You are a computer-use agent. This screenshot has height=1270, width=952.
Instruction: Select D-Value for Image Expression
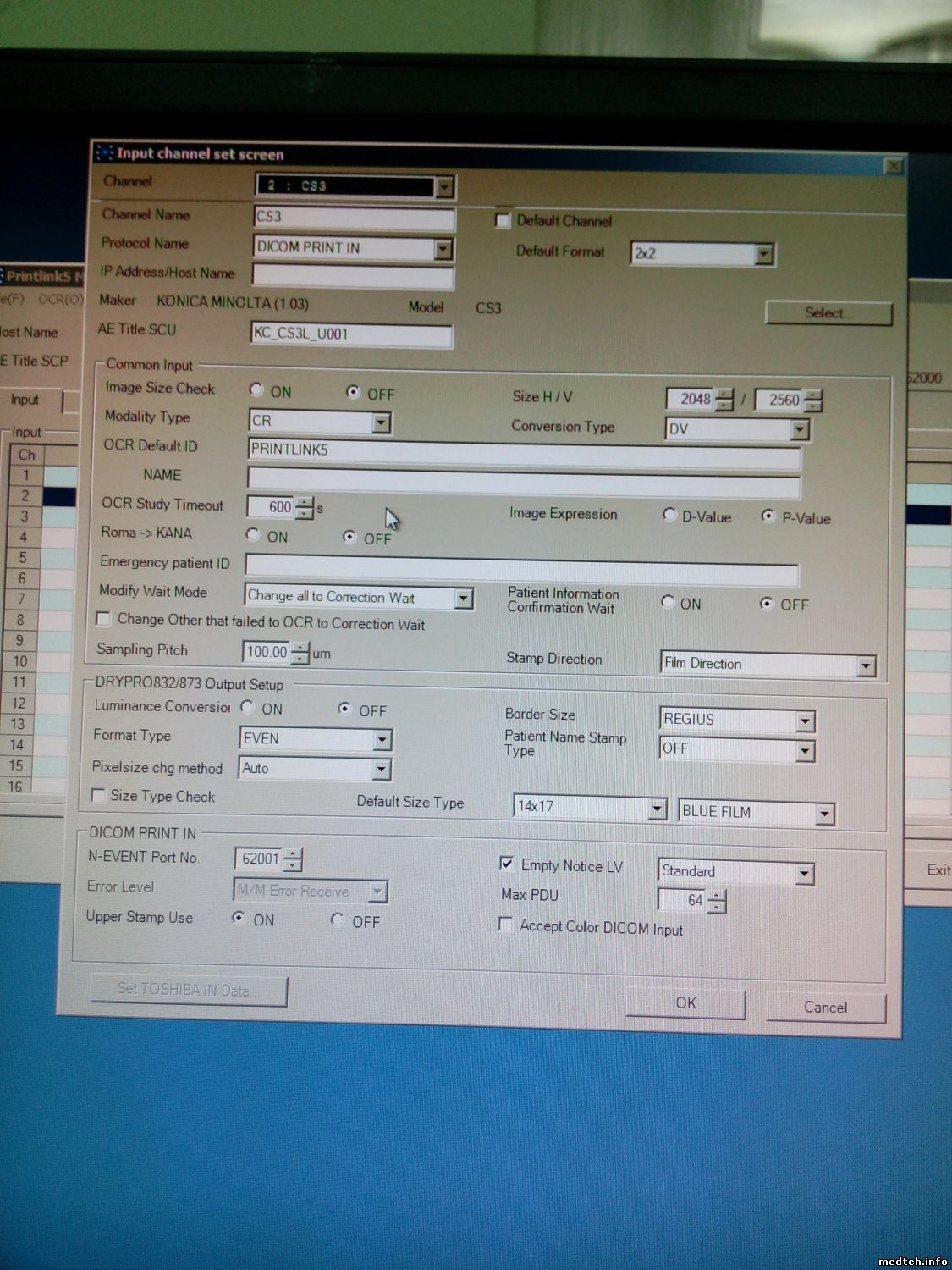coord(669,515)
